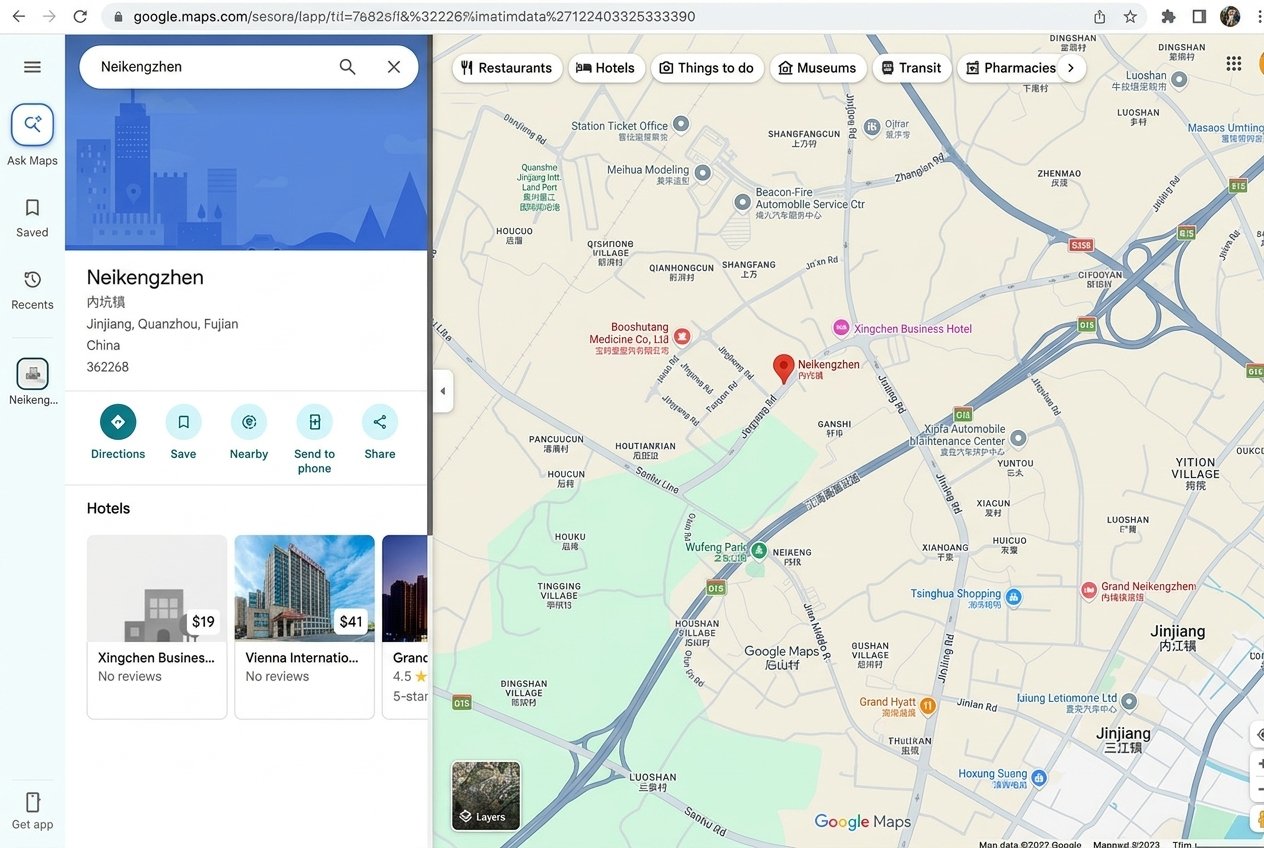Select Station Ticket Office marker
1264x848 pixels.
tap(681, 125)
